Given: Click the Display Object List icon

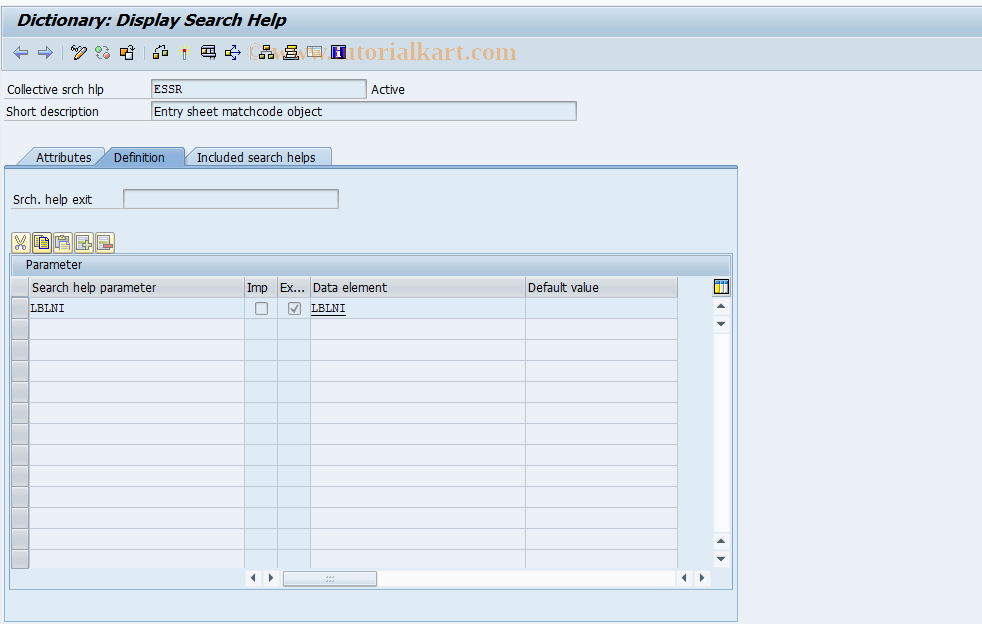Looking at the screenshot, I should [232, 53].
